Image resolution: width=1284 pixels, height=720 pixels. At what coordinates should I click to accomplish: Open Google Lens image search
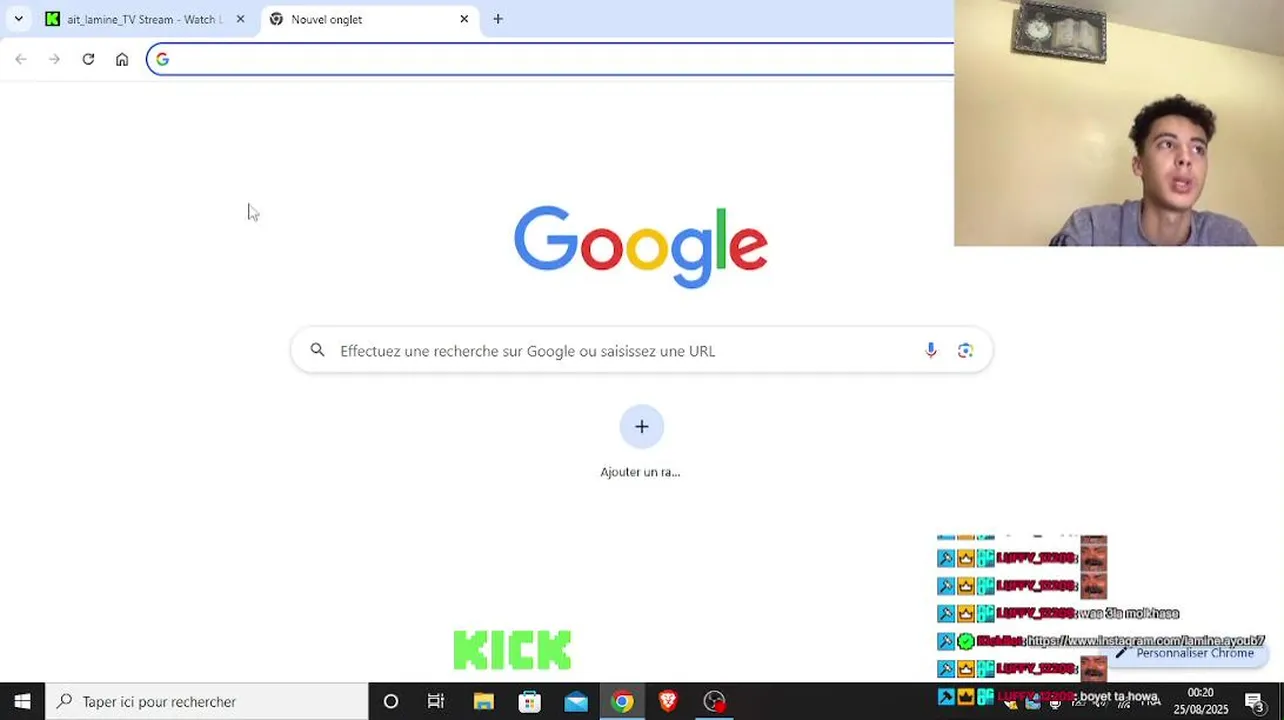coord(965,350)
